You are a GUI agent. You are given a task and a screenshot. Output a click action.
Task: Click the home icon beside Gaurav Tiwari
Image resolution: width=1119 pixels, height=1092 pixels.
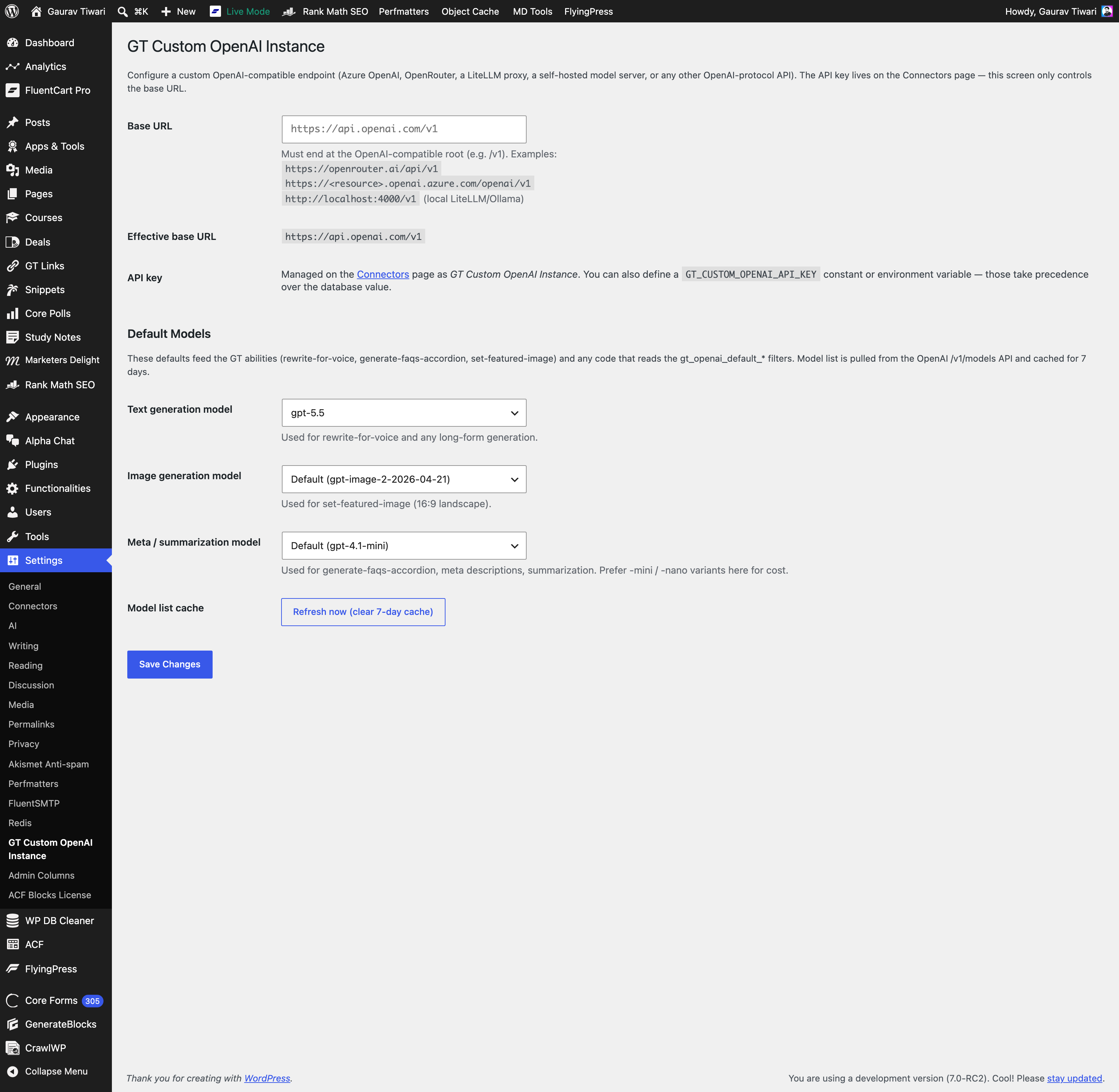[x=36, y=12]
